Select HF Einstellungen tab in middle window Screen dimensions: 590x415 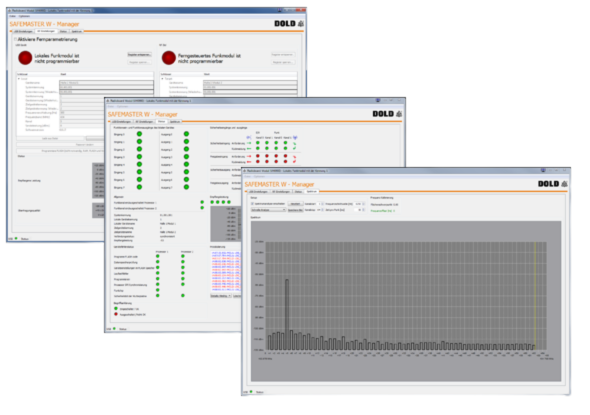144,122
